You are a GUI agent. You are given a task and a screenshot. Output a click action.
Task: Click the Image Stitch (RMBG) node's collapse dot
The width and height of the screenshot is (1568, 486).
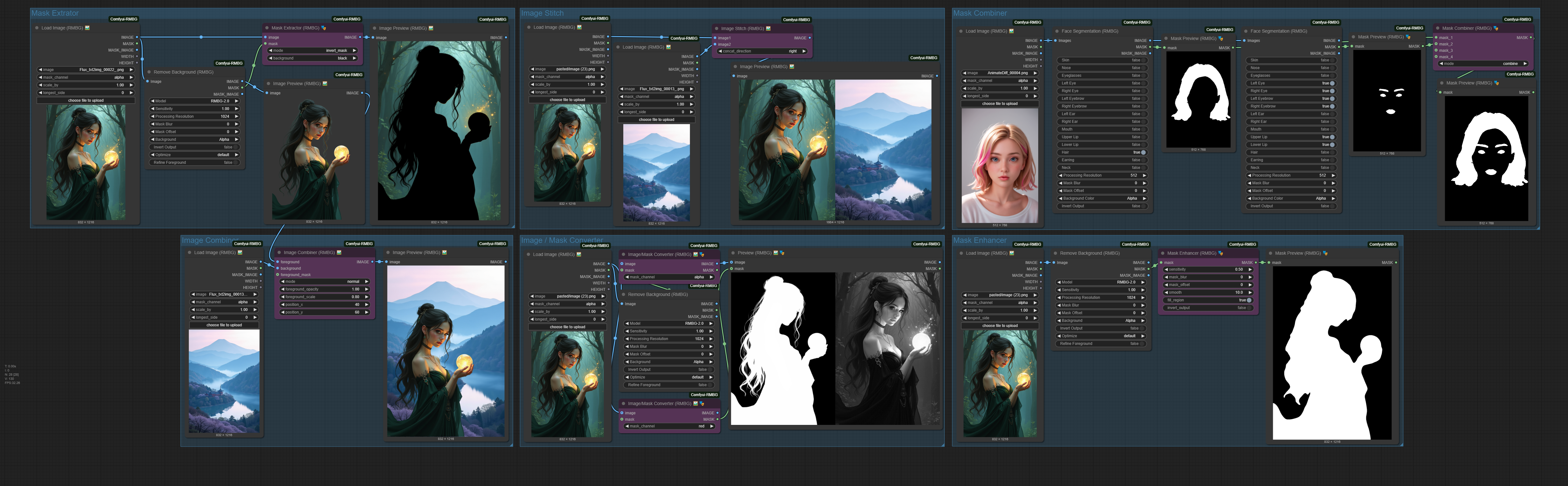(716, 28)
